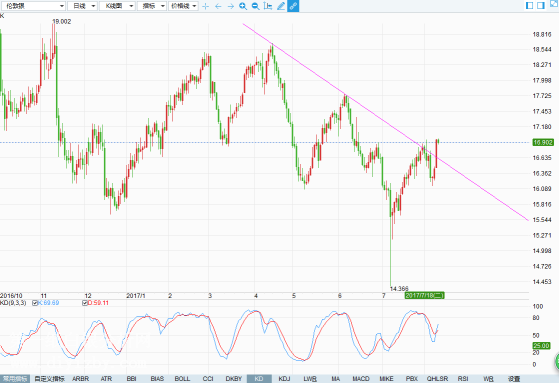
Task: Click the active KD indicator tab
Action: 259,379
